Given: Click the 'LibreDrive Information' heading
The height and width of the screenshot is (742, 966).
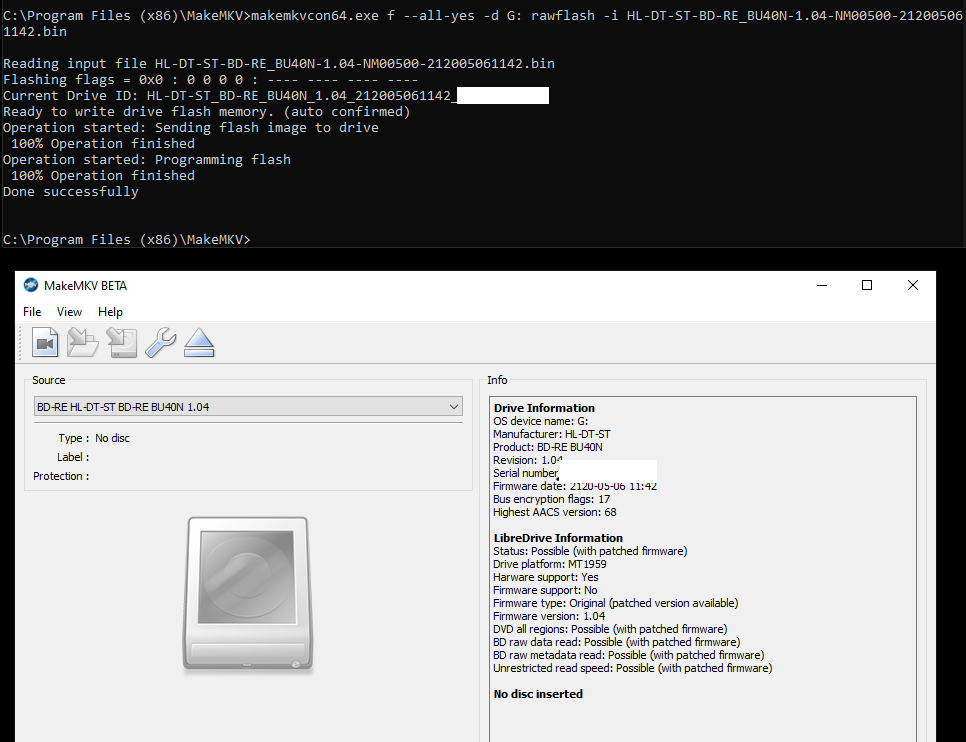Looking at the screenshot, I should click(558, 538).
